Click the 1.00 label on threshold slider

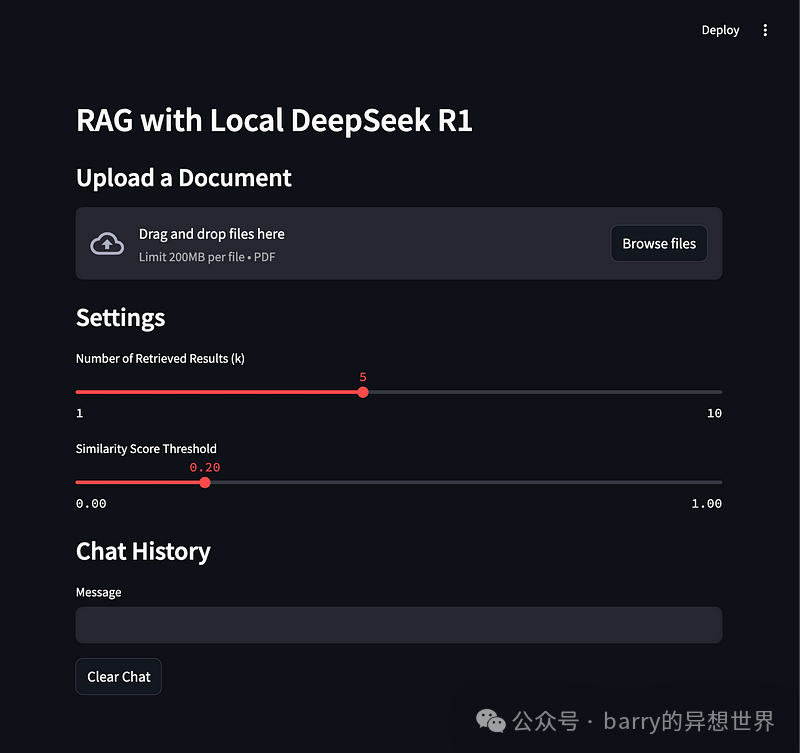pos(706,503)
